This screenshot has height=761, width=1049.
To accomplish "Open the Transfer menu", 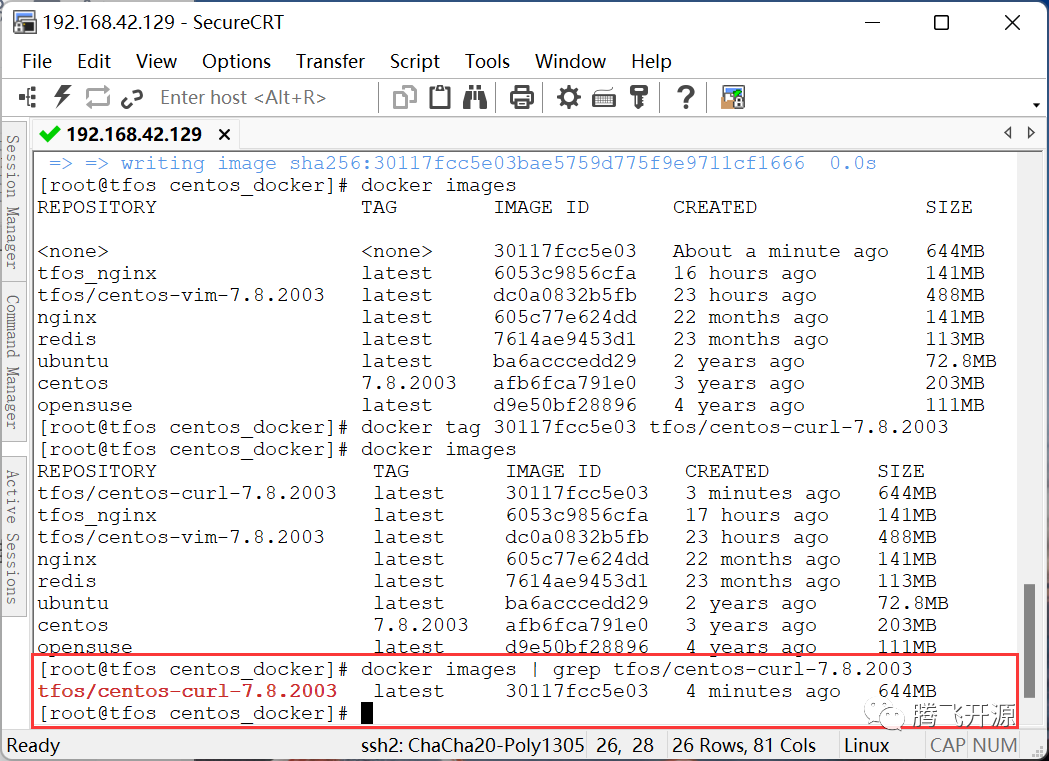I will point(330,62).
